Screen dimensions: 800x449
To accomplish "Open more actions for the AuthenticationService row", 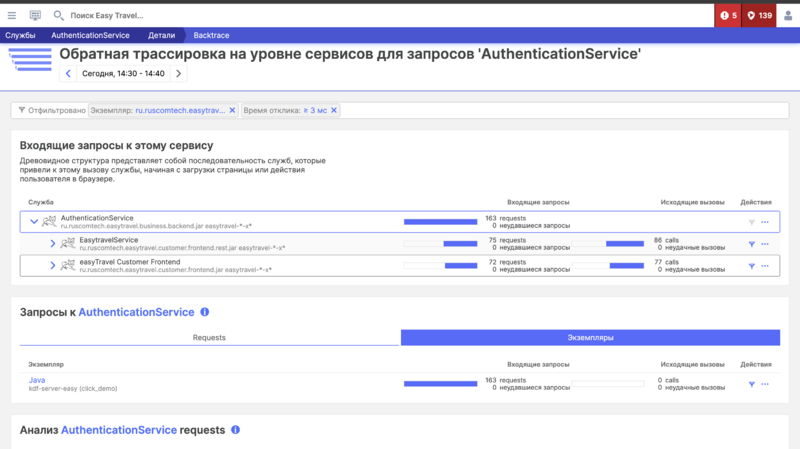I will [765, 222].
